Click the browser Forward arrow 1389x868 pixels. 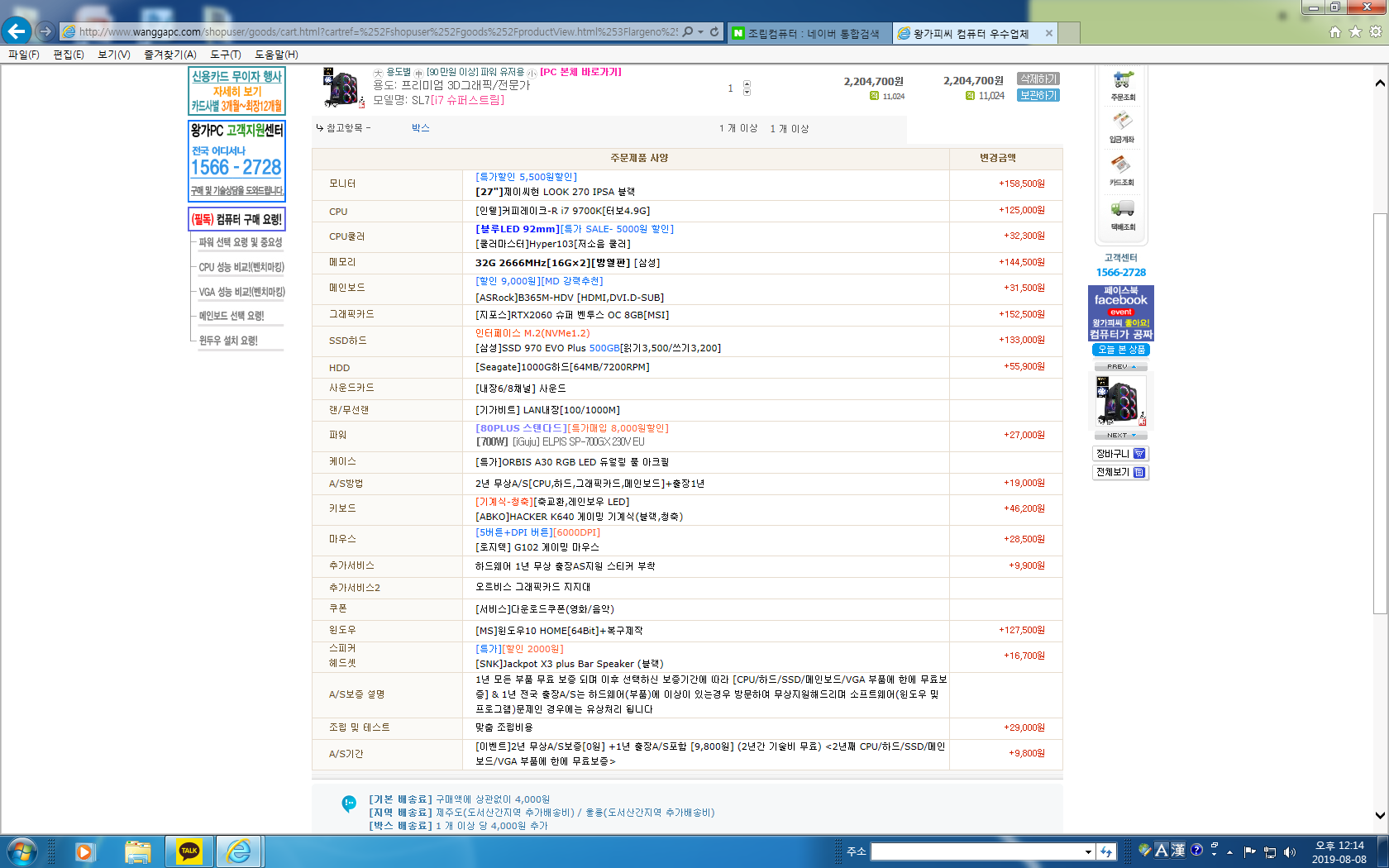tap(45, 31)
